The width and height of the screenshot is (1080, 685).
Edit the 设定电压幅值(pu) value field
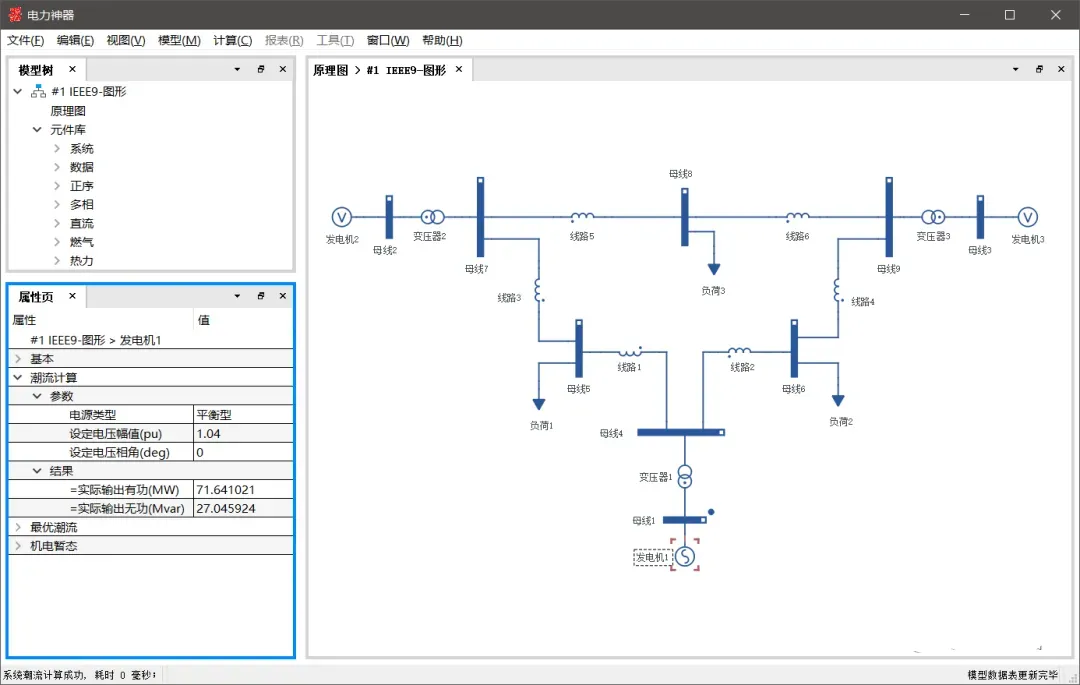click(x=244, y=434)
